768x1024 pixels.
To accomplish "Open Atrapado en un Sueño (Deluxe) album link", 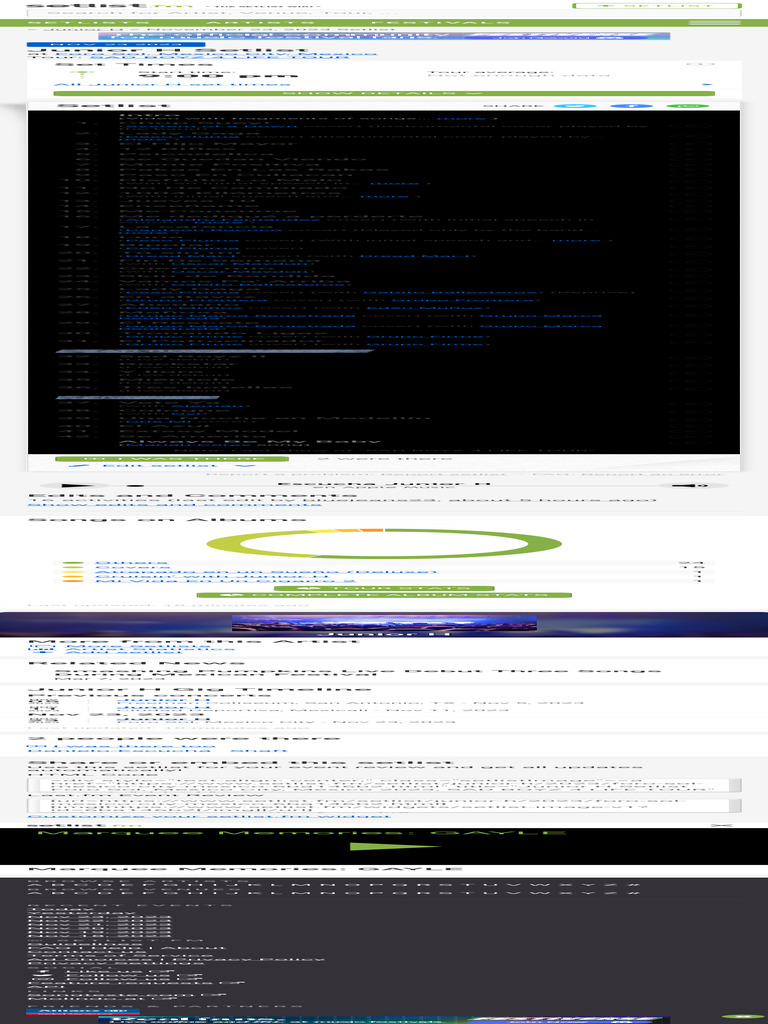I will click(266, 573).
